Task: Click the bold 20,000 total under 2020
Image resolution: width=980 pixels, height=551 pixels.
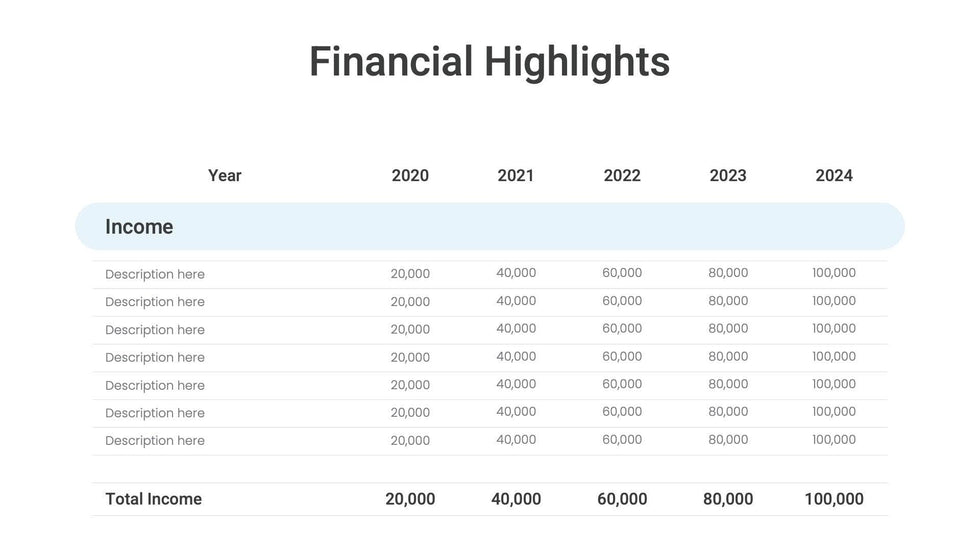Action: click(410, 499)
